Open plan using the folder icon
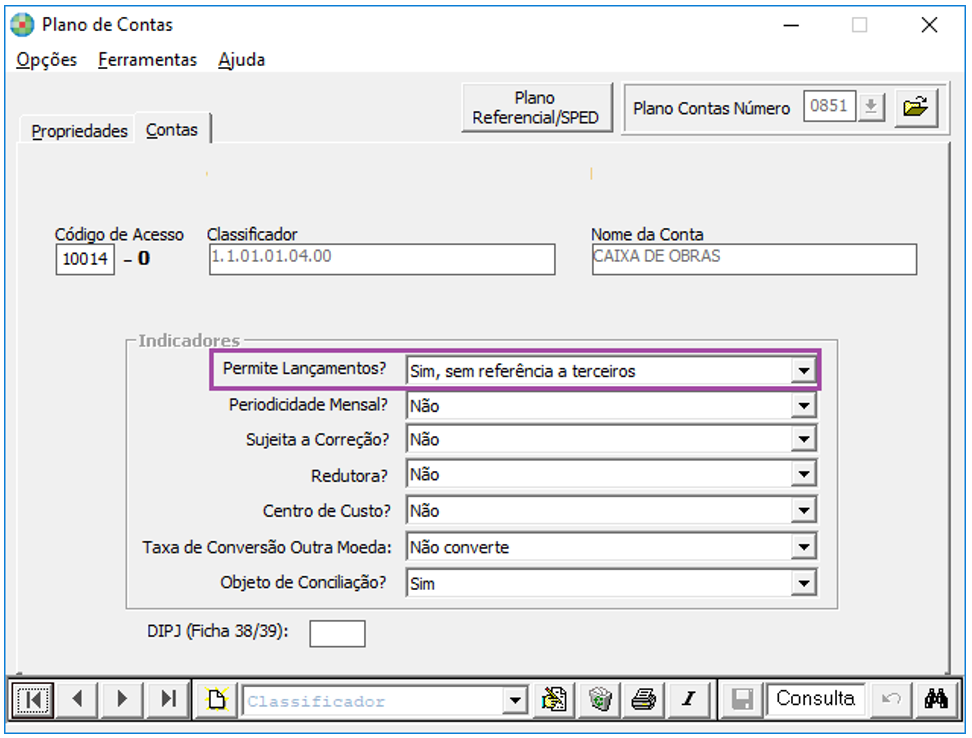Screen dimensions: 972x738 point(916,108)
